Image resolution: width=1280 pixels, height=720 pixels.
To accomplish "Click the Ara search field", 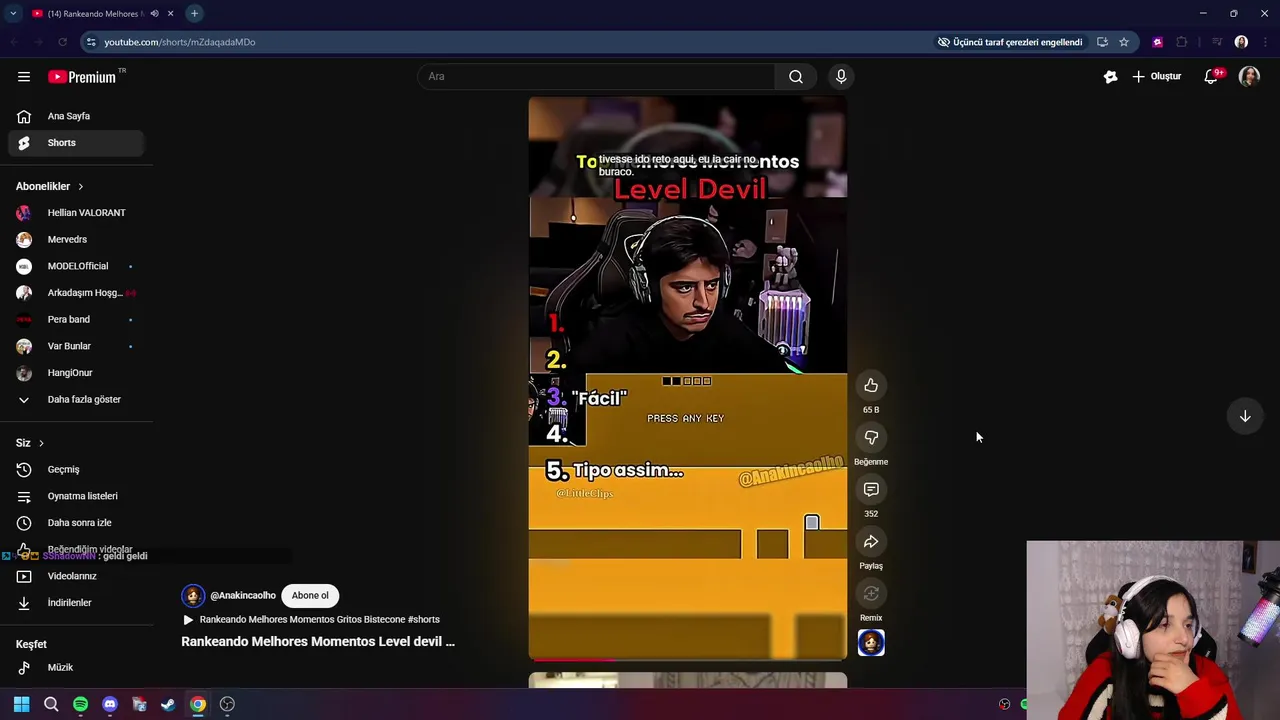I will click(596, 76).
